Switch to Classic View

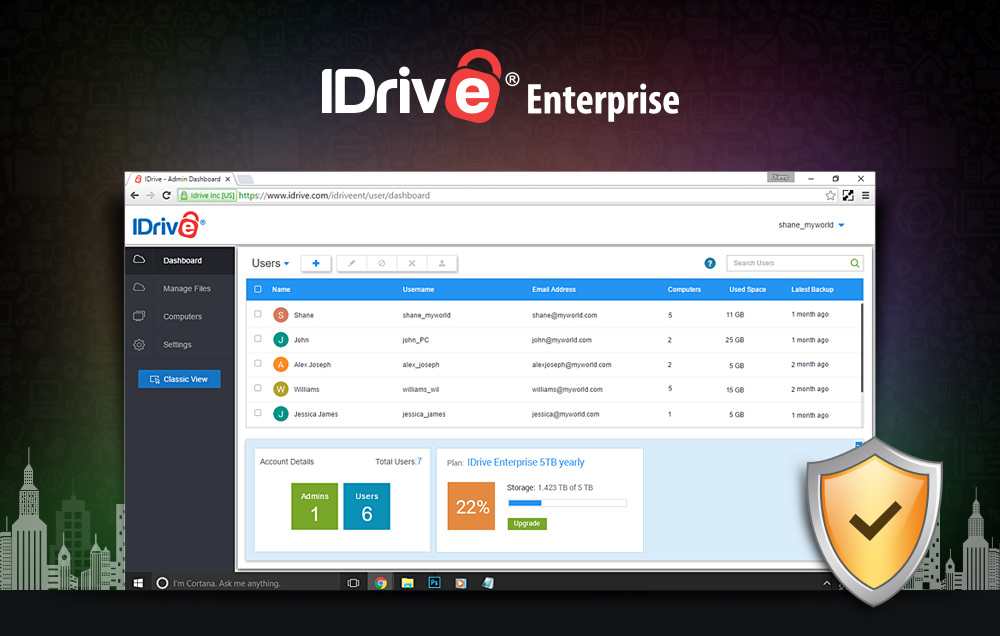point(179,378)
